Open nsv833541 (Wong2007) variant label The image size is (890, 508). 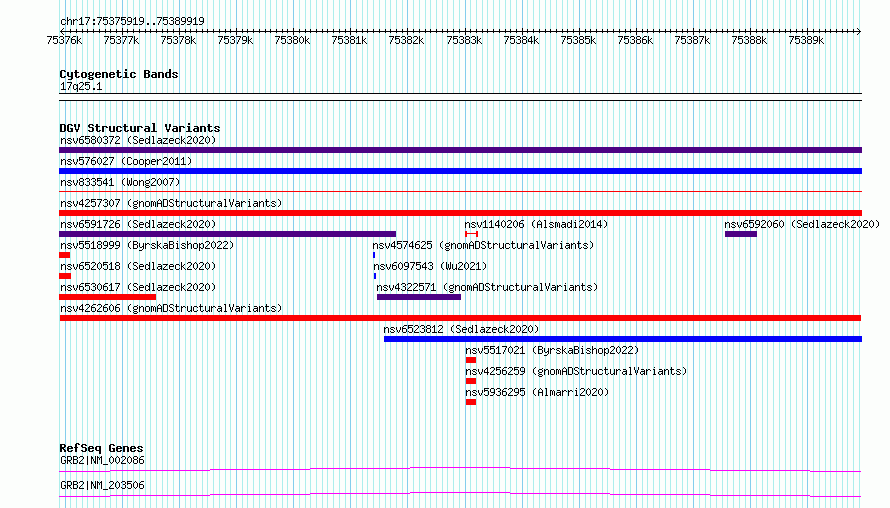pyautogui.click(x=120, y=182)
